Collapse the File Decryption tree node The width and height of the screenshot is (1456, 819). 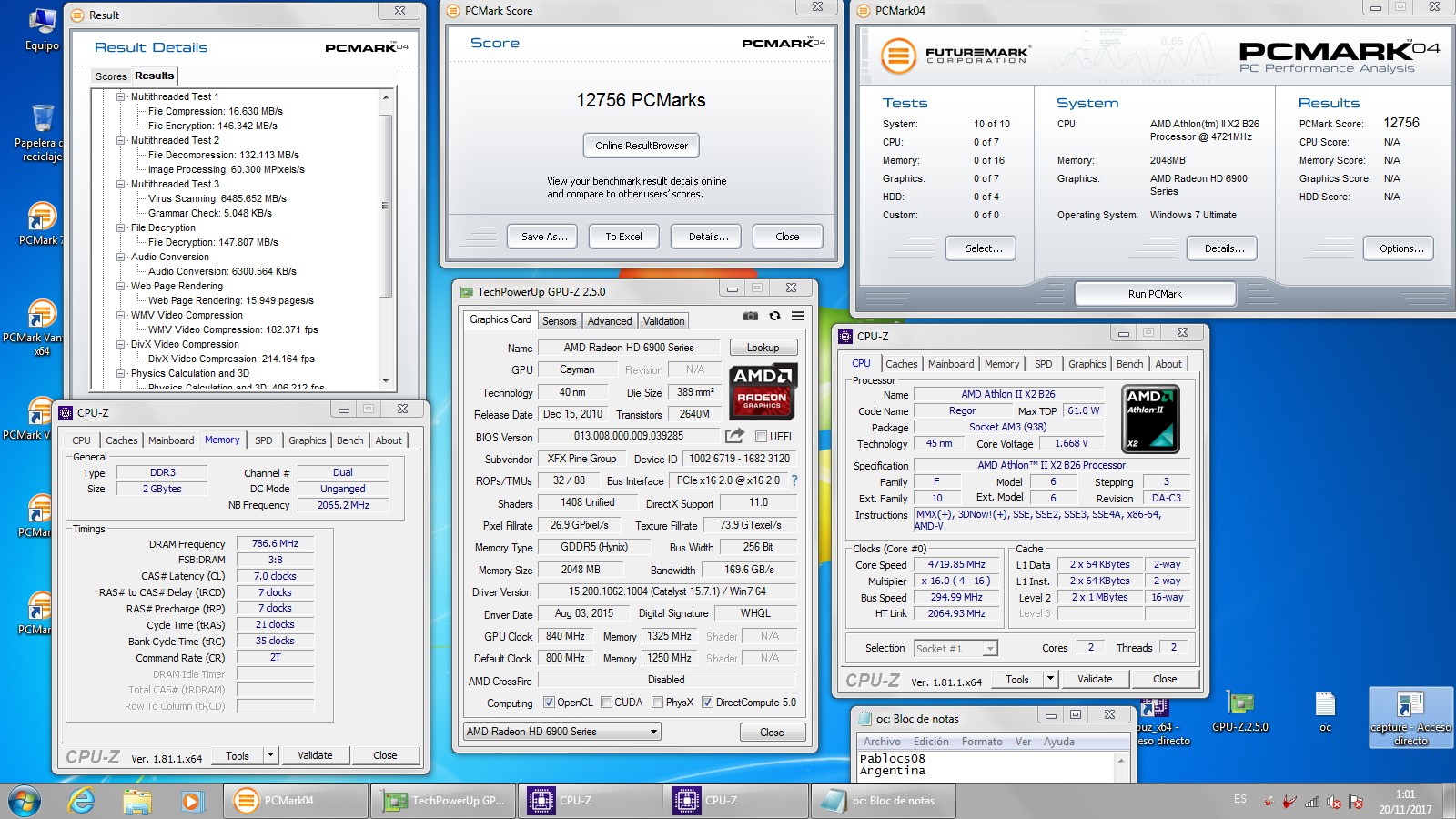121,227
